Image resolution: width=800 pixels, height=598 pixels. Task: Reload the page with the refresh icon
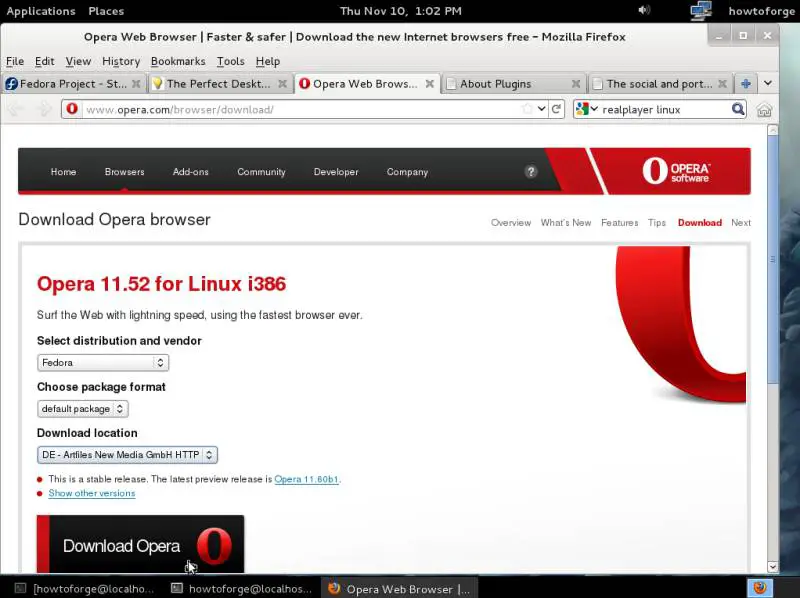(557, 109)
